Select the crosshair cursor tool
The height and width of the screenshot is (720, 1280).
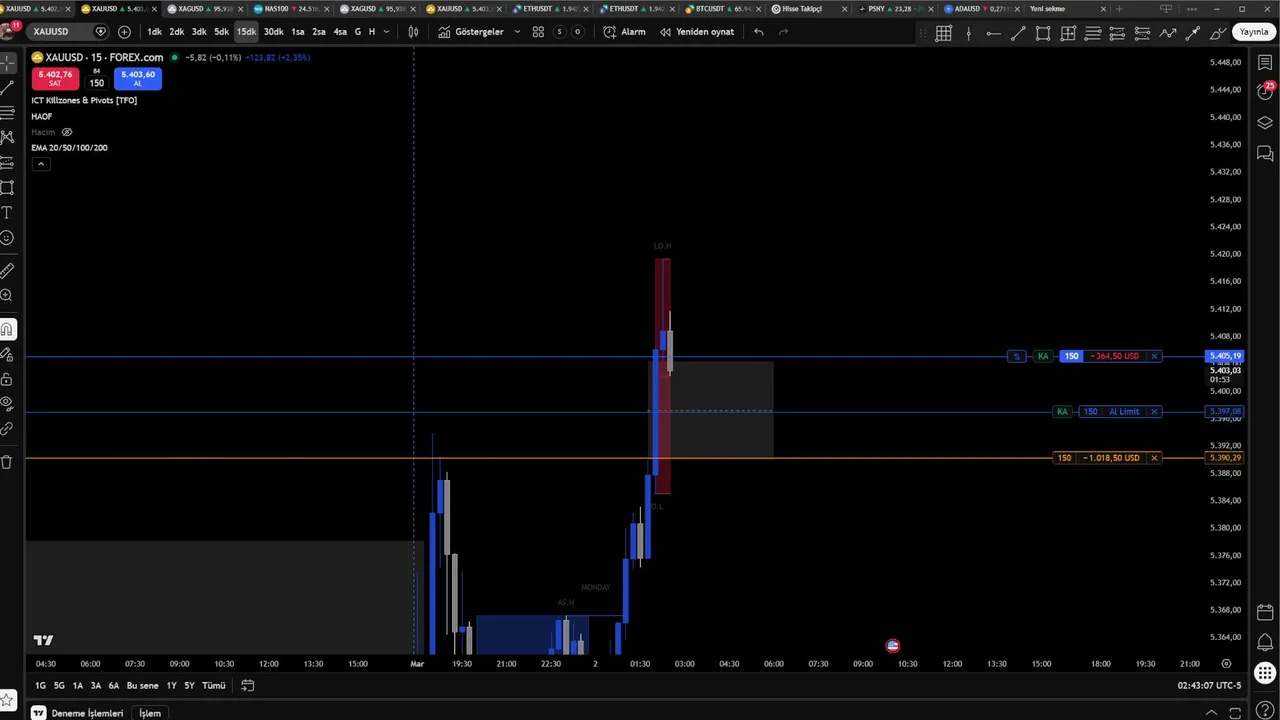point(7,63)
